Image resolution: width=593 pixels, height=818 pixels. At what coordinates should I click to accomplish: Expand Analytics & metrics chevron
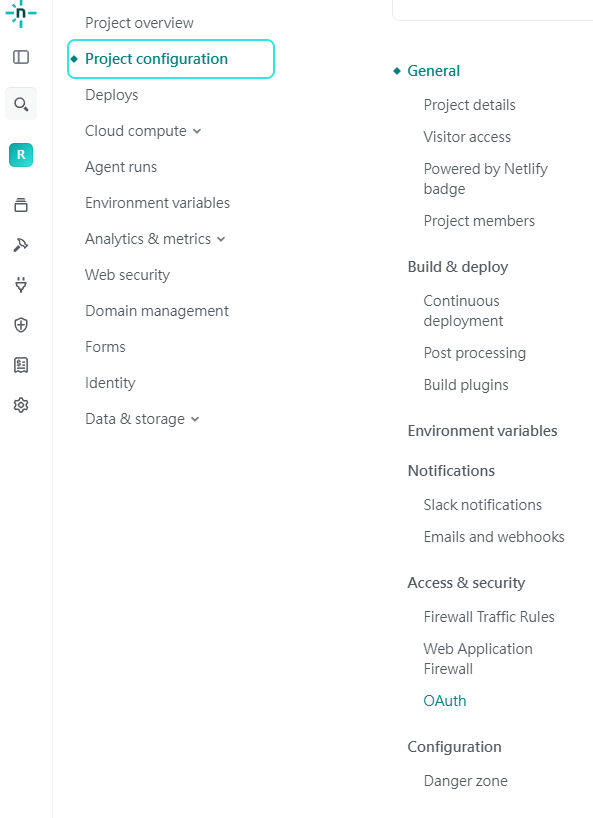click(221, 239)
